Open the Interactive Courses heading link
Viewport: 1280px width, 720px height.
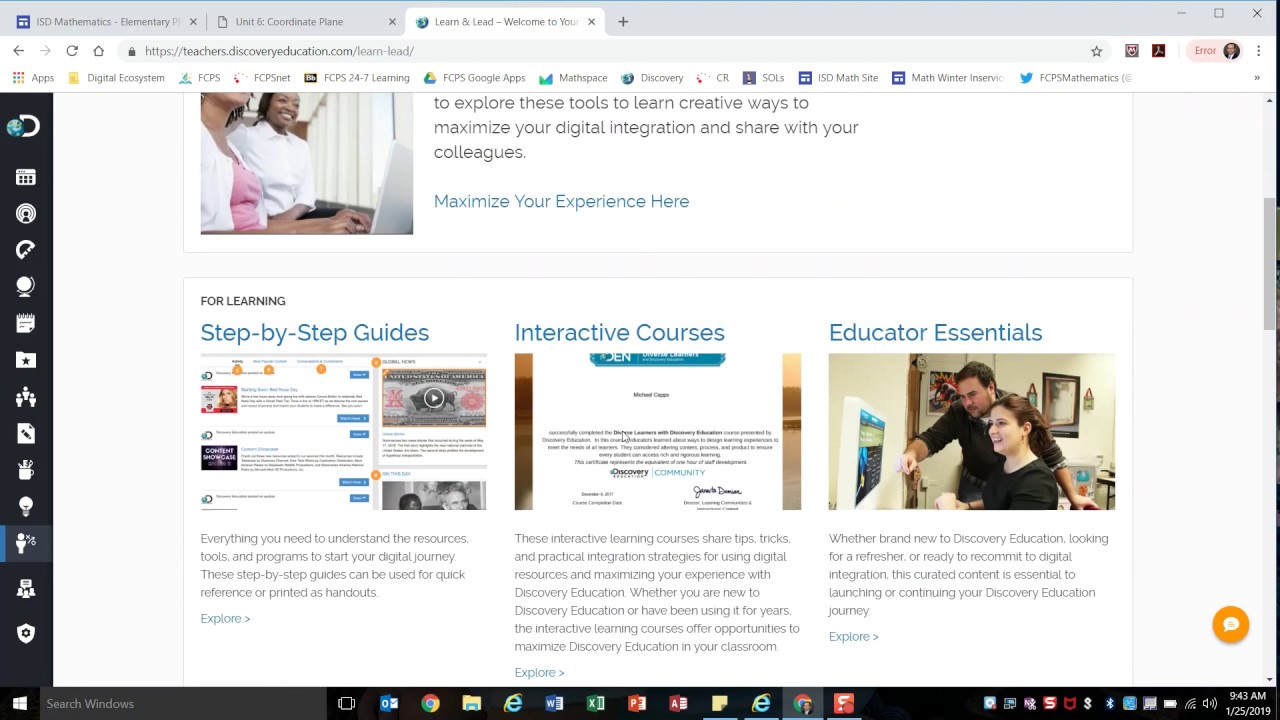tap(619, 332)
